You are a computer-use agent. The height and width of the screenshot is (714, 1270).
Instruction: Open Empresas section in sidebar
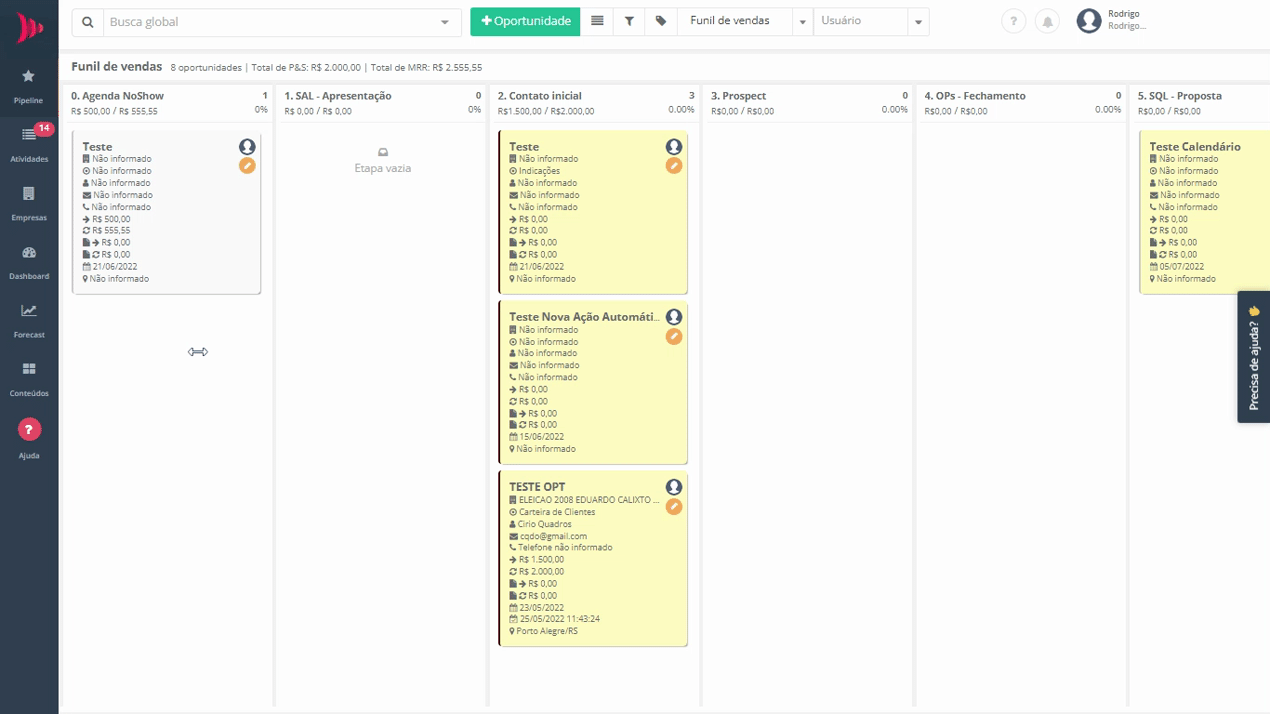pos(29,201)
